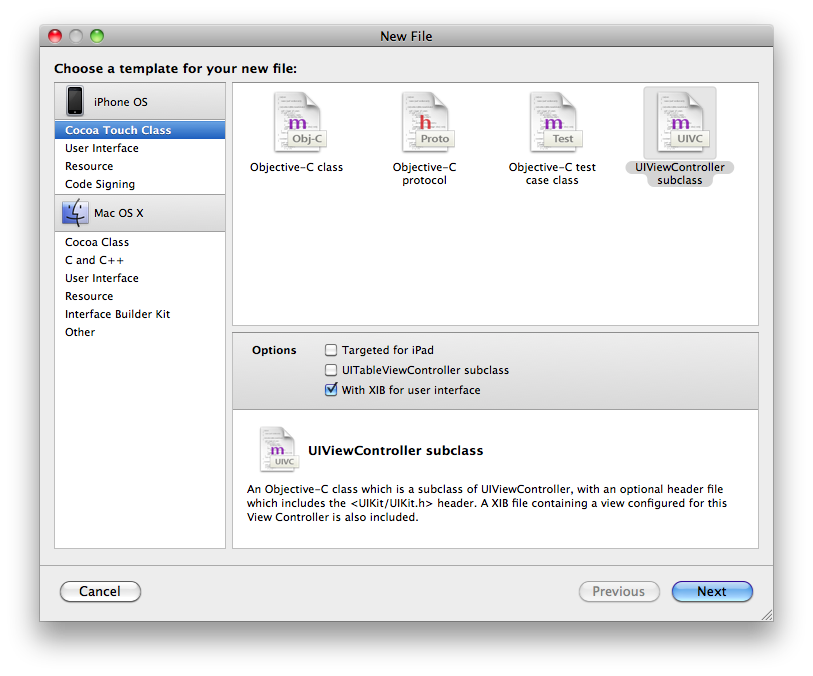
Task: Open the Interface Builder Kit category
Action: point(118,314)
